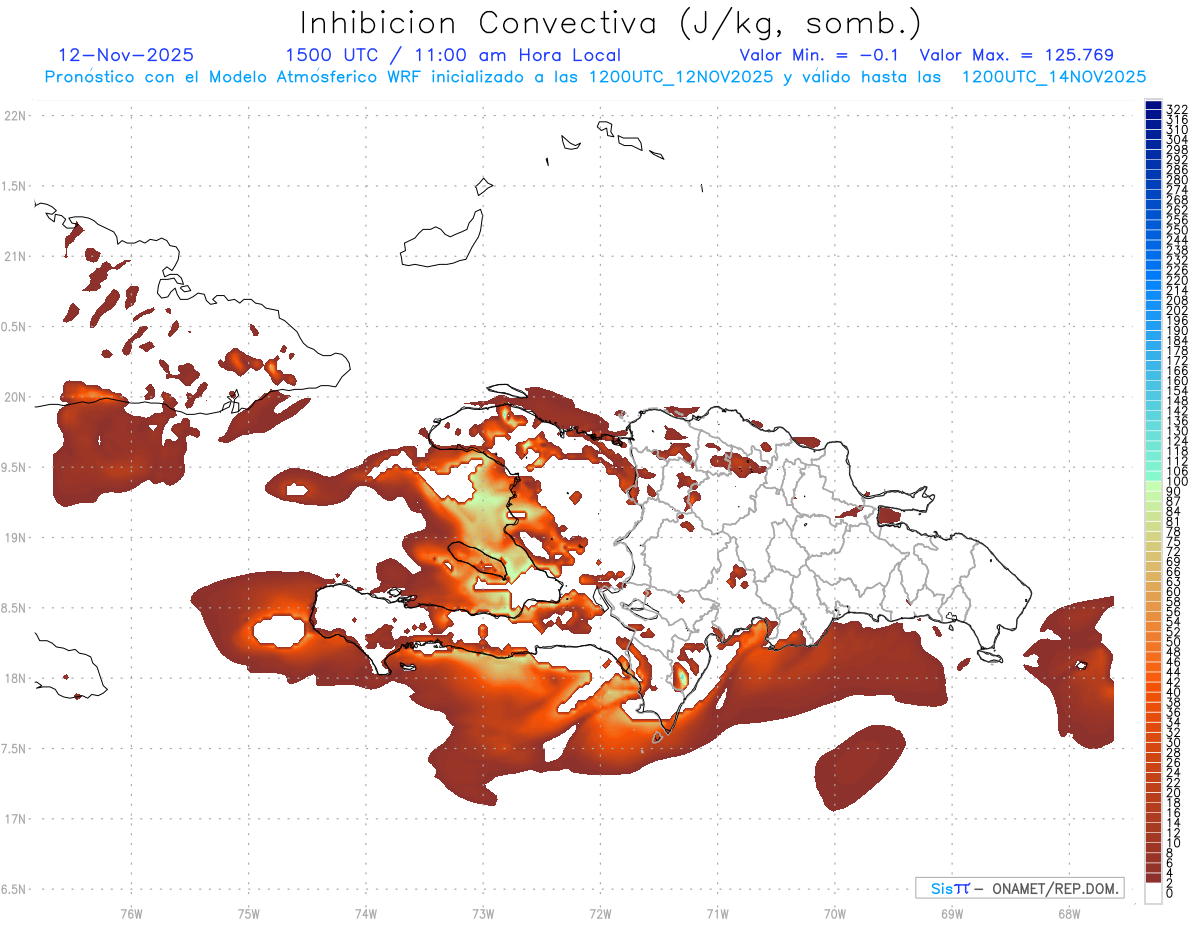1200x927 pixels.
Task: Click the white swatch labeled 0
Action: [1154, 894]
